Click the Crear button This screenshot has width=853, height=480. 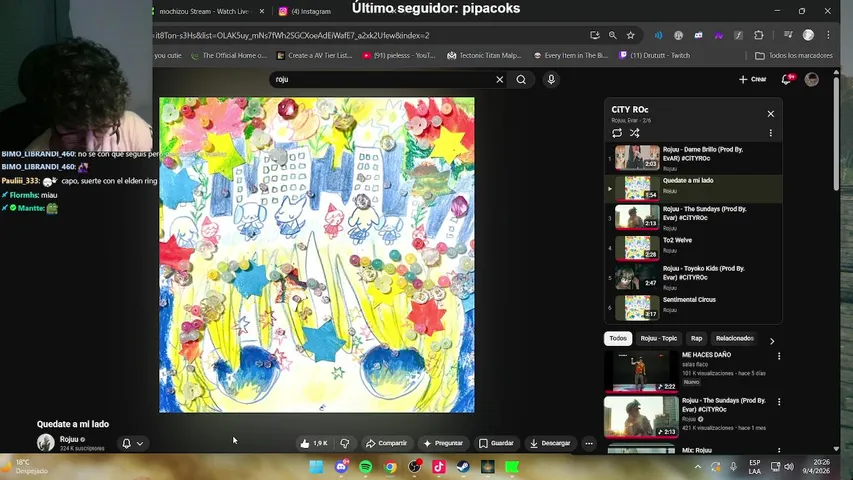coord(752,79)
